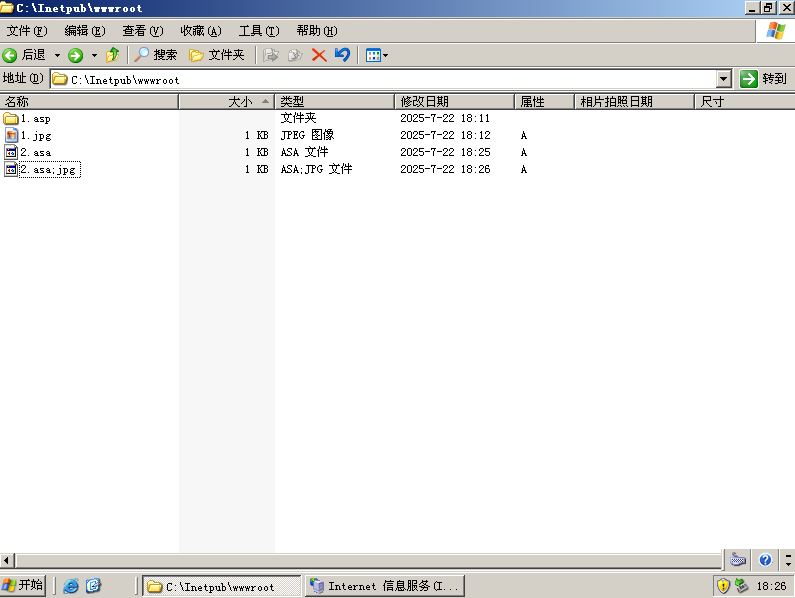Click the file name 2.asa
795x598 pixels.
pos(35,153)
